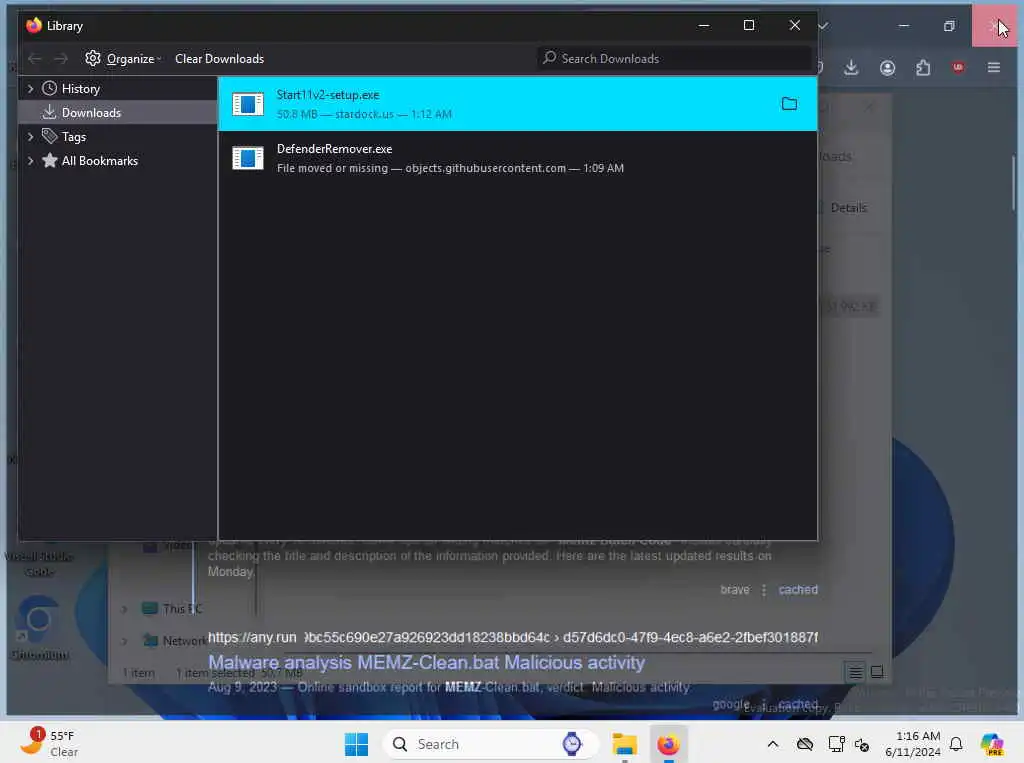Screen dimensions: 1024x763
Task: Click the uBlock Origin toolbar icon
Action: 958,67
